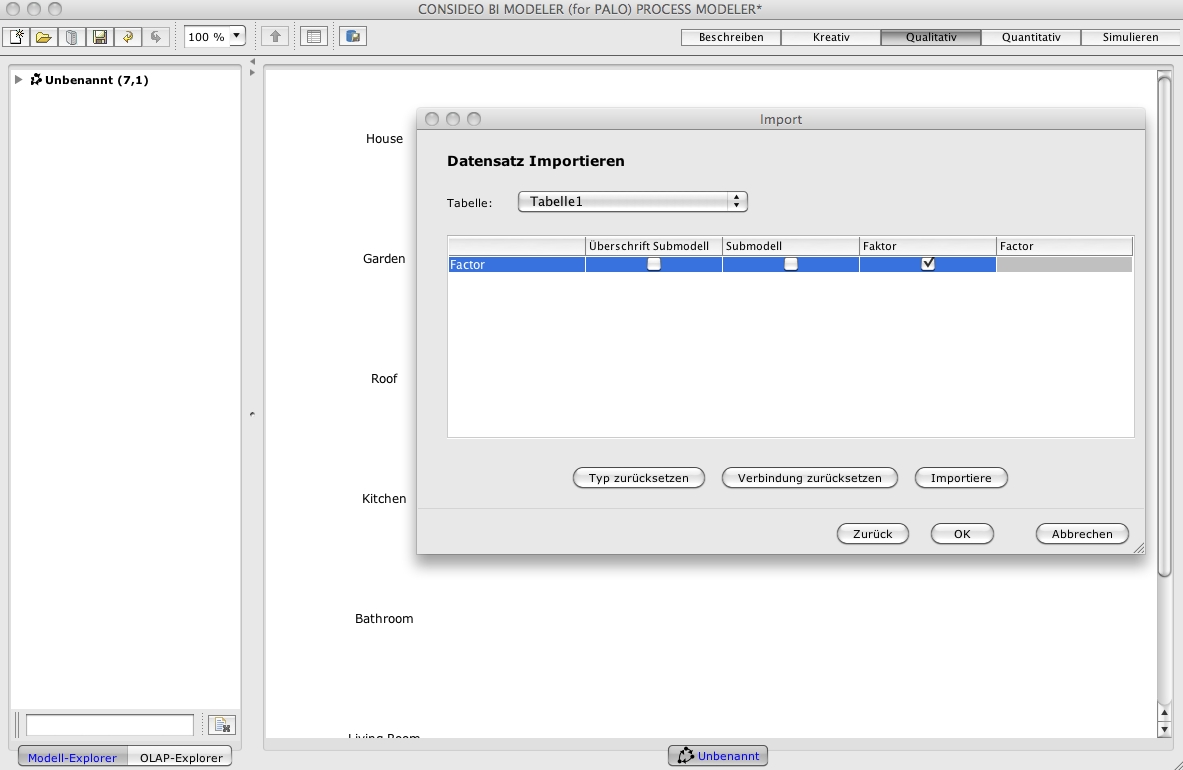This screenshot has height=770, width=1183.
Task: Click the database import toolbar icon
Action: tap(352, 37)
